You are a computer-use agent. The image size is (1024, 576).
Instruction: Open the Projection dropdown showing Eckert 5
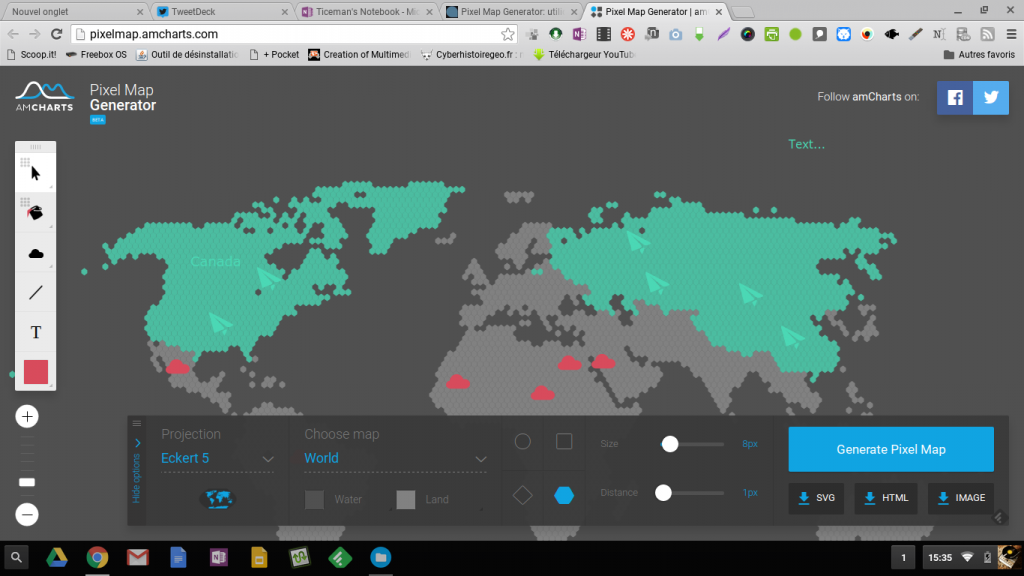tap(217, 459)
